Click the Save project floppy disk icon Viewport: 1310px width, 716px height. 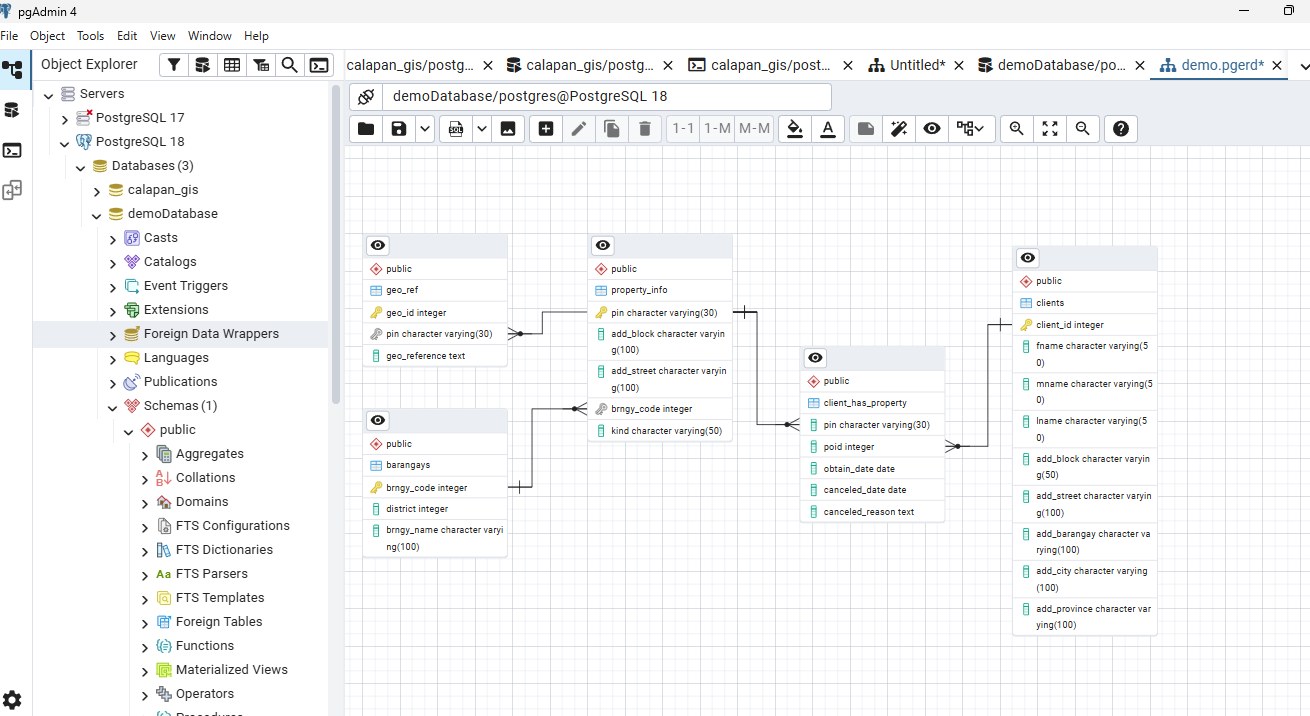click(399, 129)
